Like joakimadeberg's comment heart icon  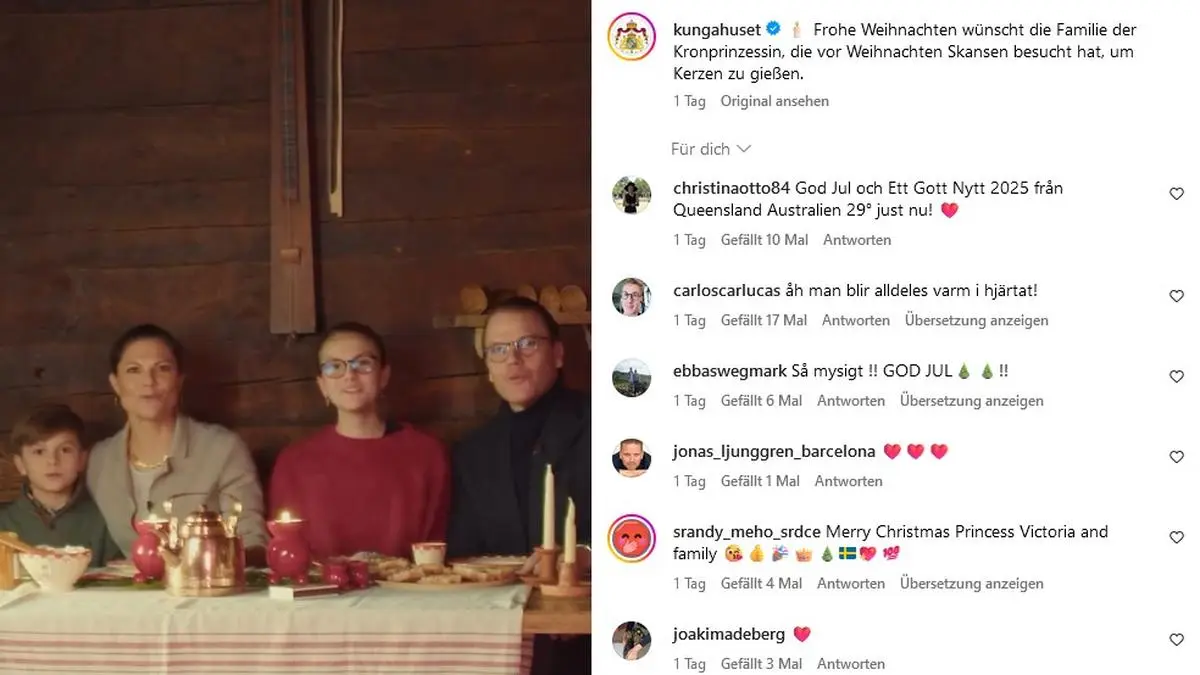coord(1176,640)
